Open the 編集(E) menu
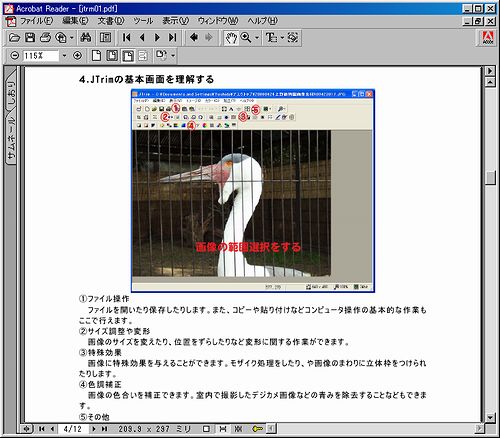 pos(75,21)
